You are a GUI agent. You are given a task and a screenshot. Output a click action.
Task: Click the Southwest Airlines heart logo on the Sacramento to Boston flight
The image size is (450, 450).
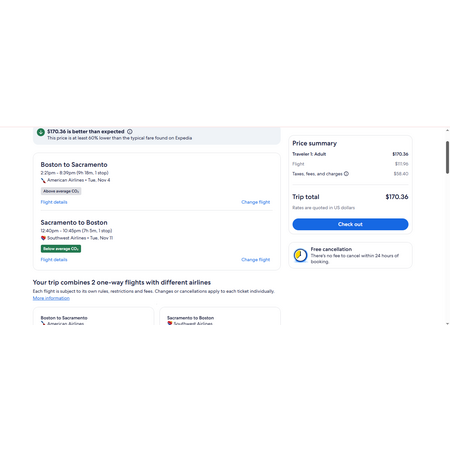pos(43,238)
